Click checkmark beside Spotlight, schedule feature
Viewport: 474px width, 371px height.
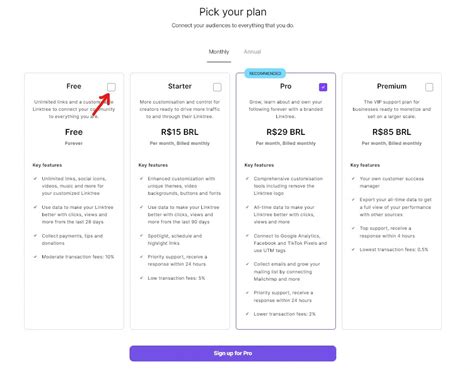click(x=141, y=236)
